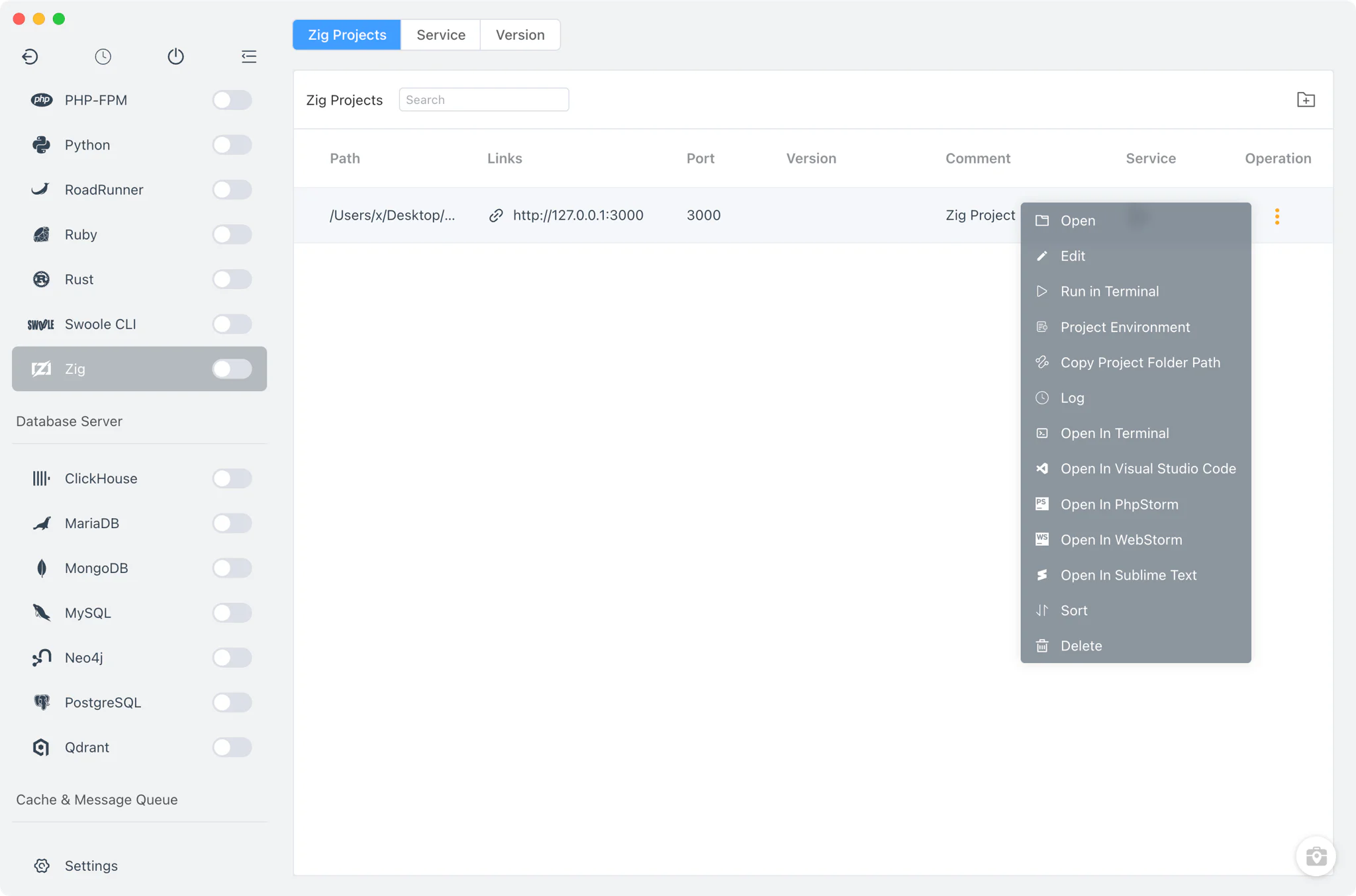Enable the MongoDB service switch
1356x896 pixels.
[232, 568]
